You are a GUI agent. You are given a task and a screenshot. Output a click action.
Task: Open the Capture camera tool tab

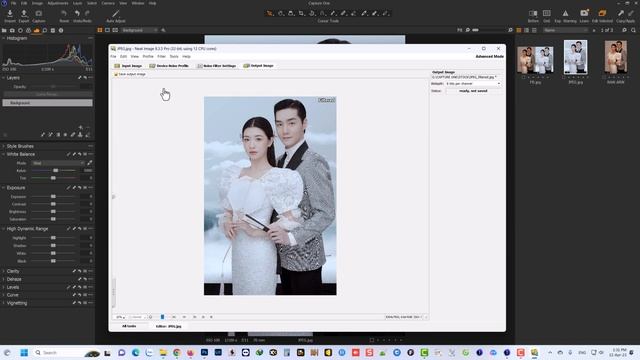tap(12, 30)
